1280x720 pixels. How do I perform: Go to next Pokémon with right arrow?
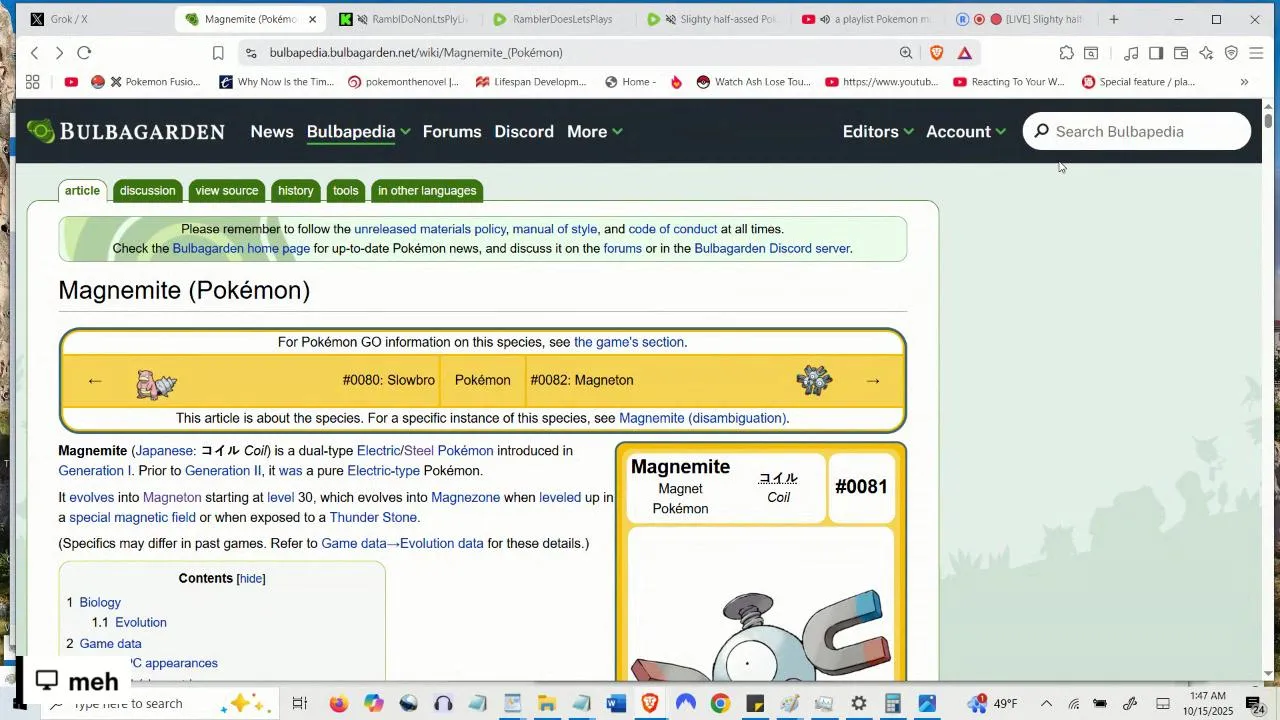(873, 381)
